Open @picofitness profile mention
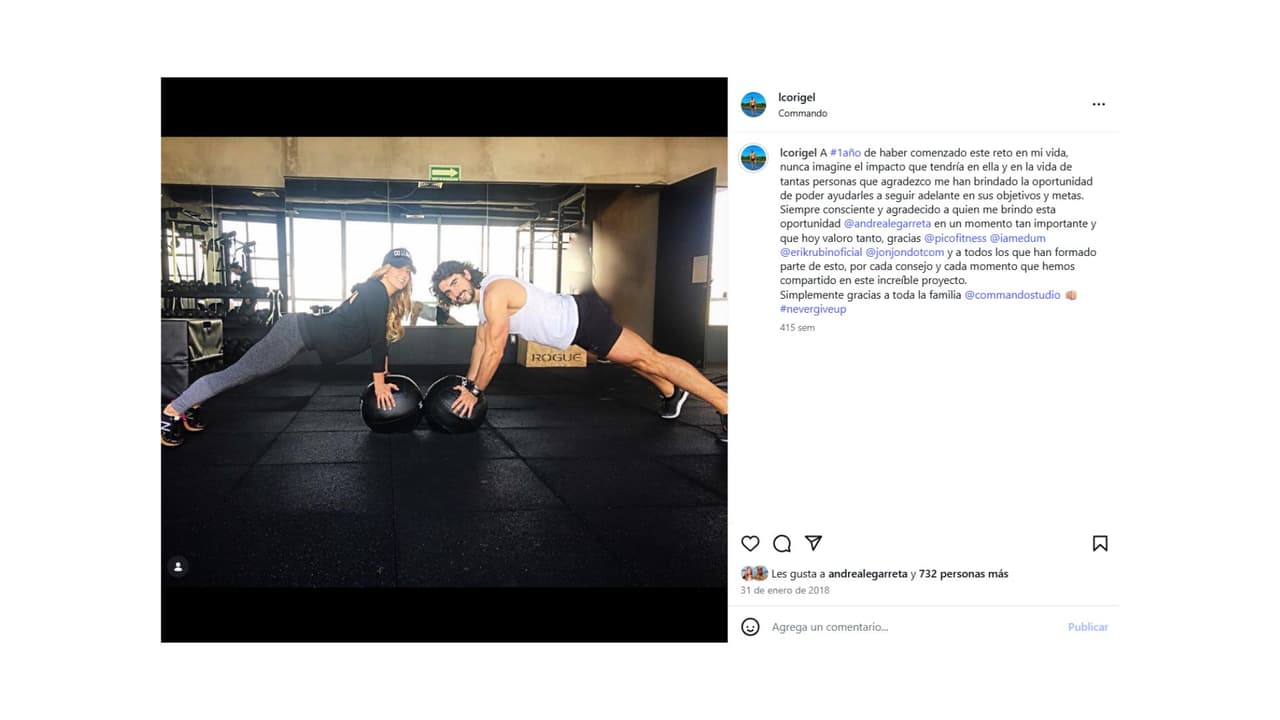Screen dimensions: 1280x720 [955, 238]
